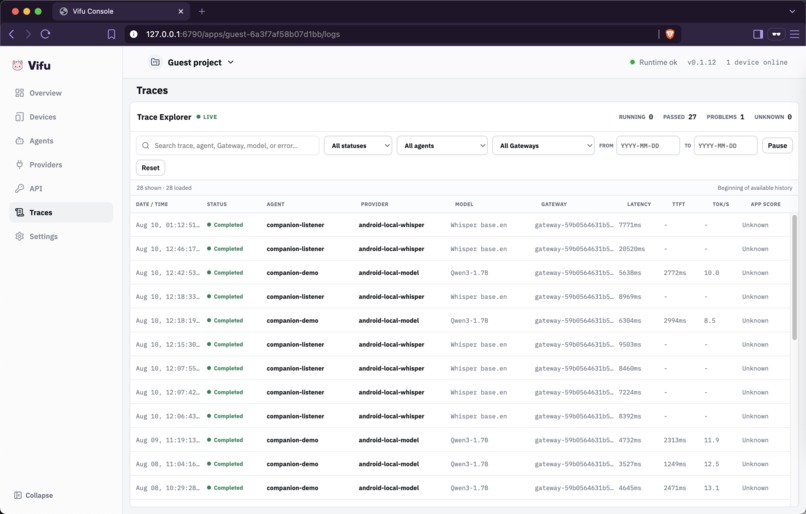Screen dimensions: 806x514
Task: Click the Collapse label in the sidebar
Action: [x=39, y=495]
